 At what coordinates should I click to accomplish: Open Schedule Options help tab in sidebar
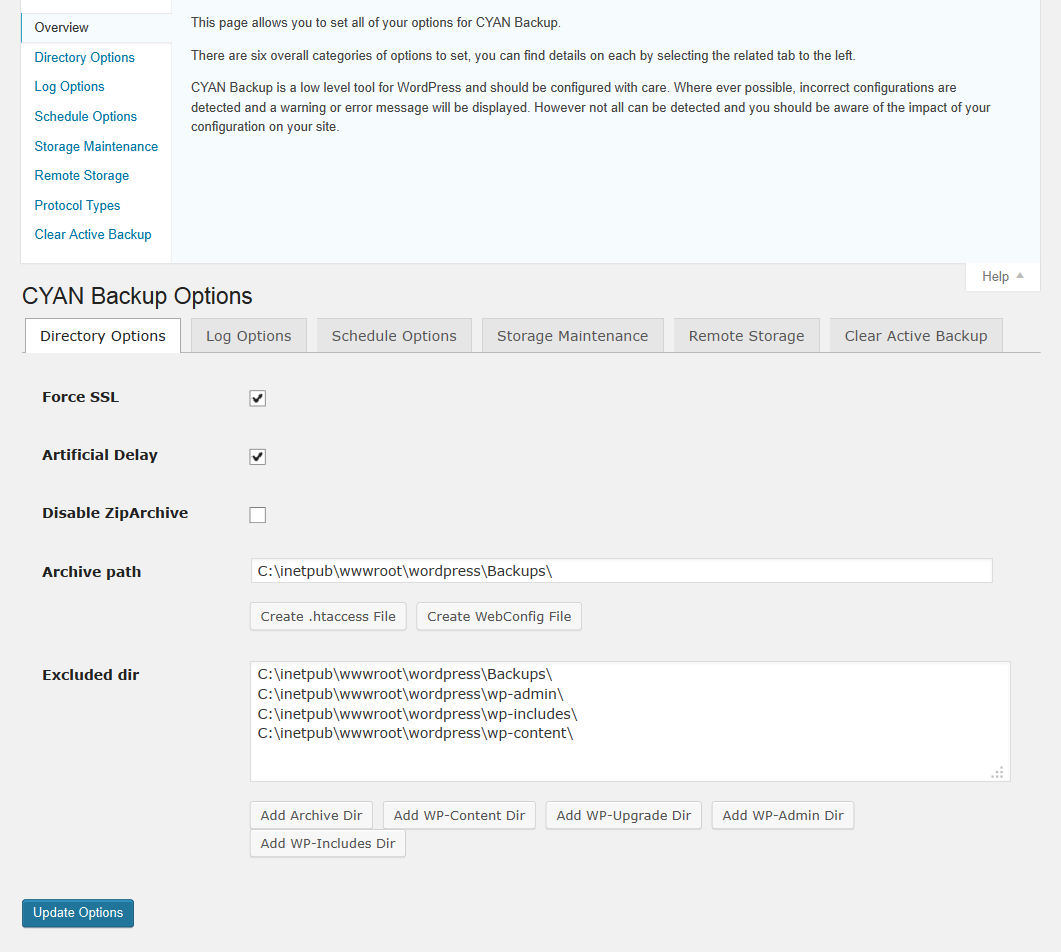click(85, 116)
